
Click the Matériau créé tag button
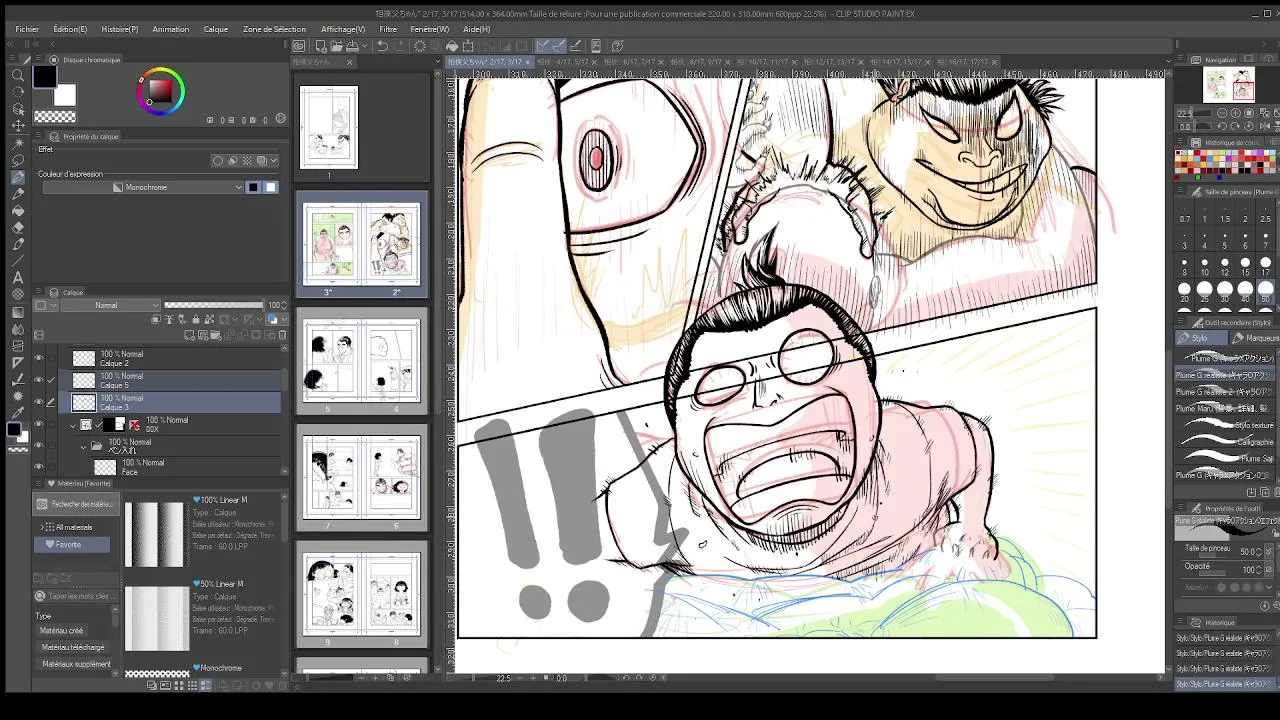point(62,631)
